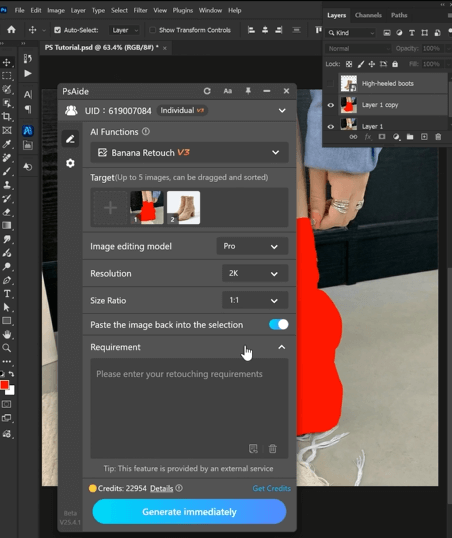
Task: Pin the PsAide panel
Action: [248, 91]
